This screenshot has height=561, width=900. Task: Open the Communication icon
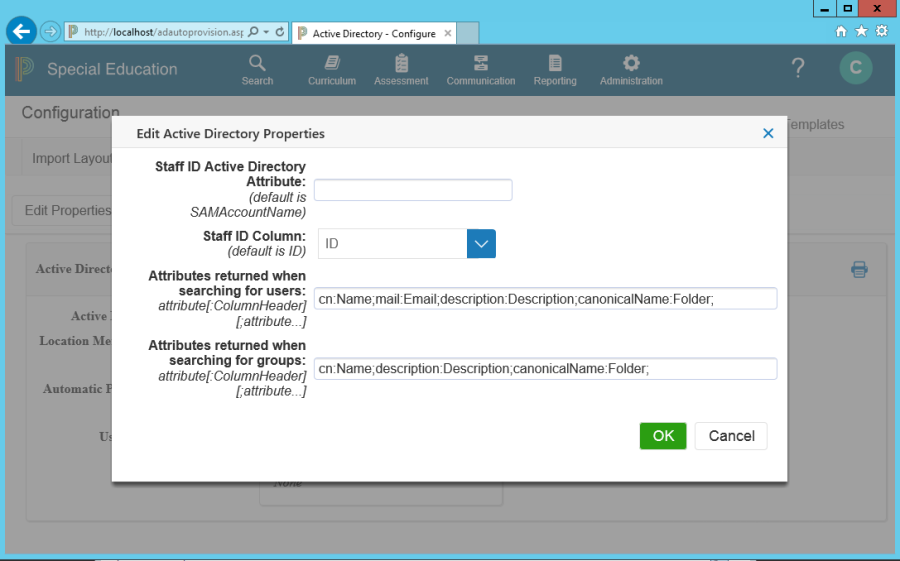(x=481, y=64)
